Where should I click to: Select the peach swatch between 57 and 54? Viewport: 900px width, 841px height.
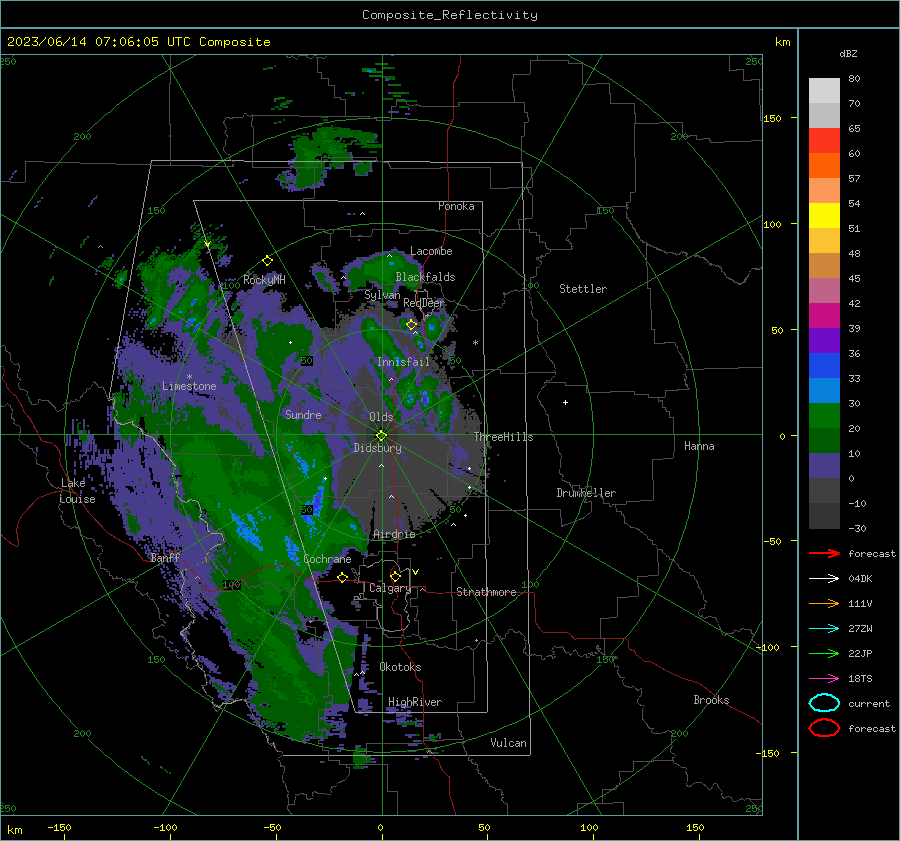(824, 190)
